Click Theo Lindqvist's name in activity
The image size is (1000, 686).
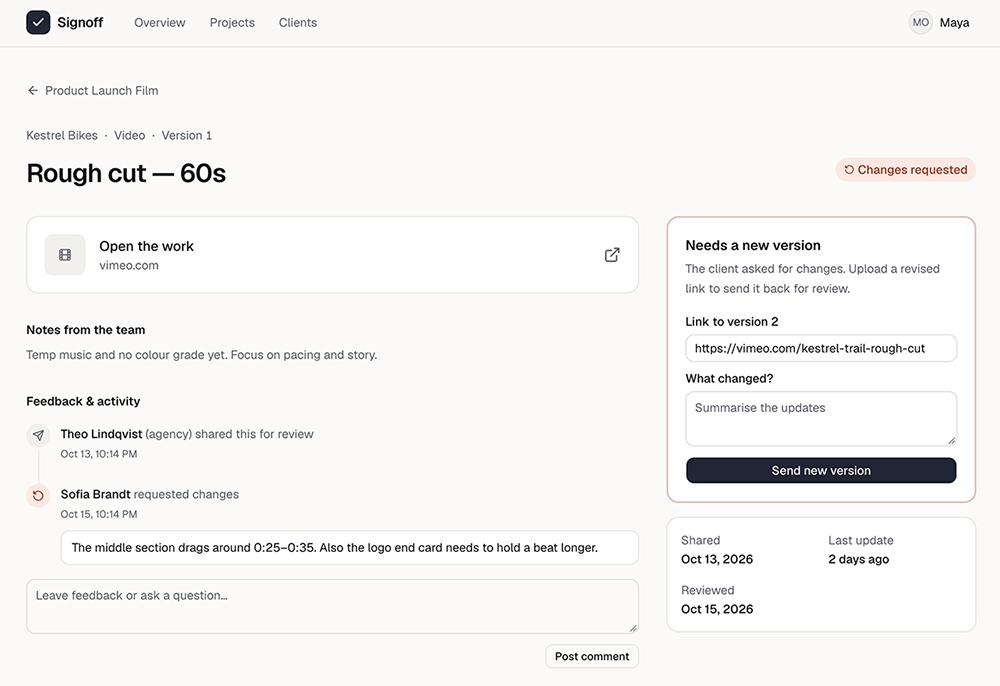click(x=101, y=434)
